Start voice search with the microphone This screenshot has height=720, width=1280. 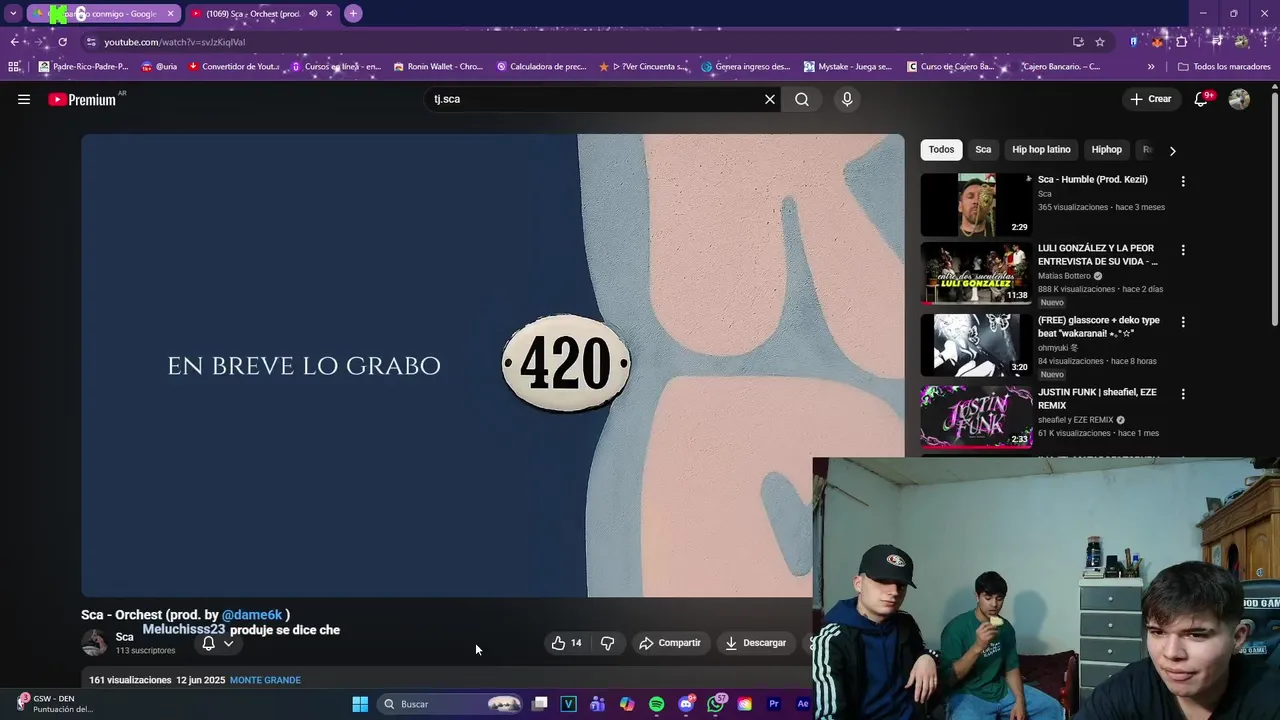coord(847,99)
